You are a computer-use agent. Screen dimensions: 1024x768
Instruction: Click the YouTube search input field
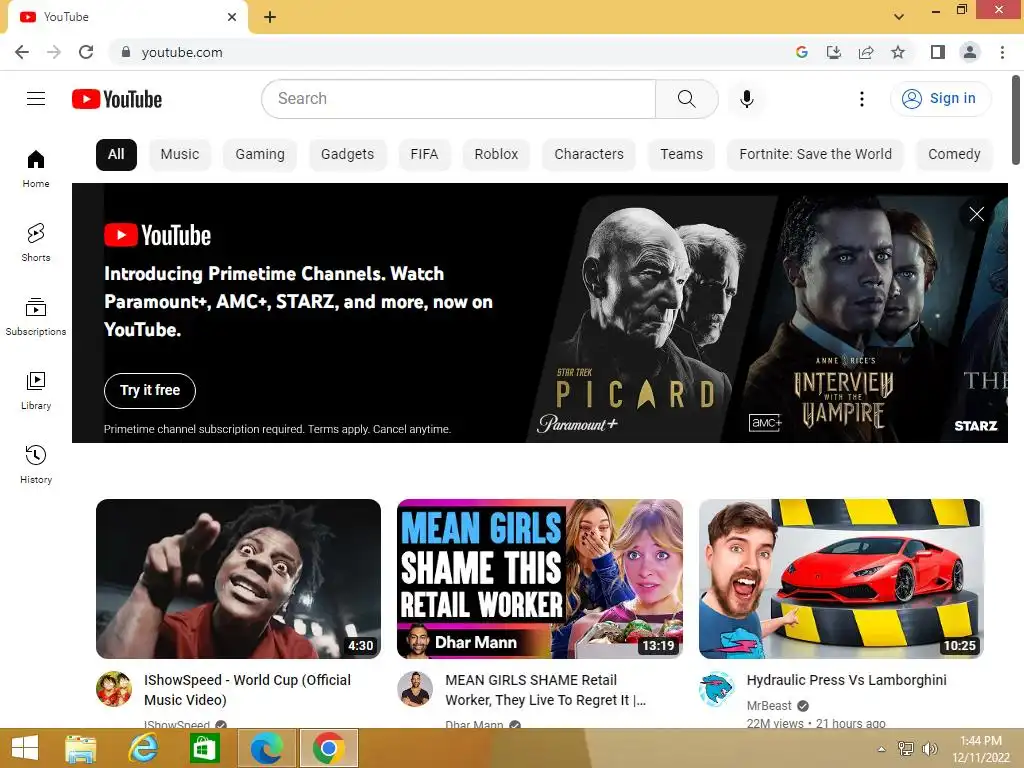pyautogui.click(x=458, y=99)
